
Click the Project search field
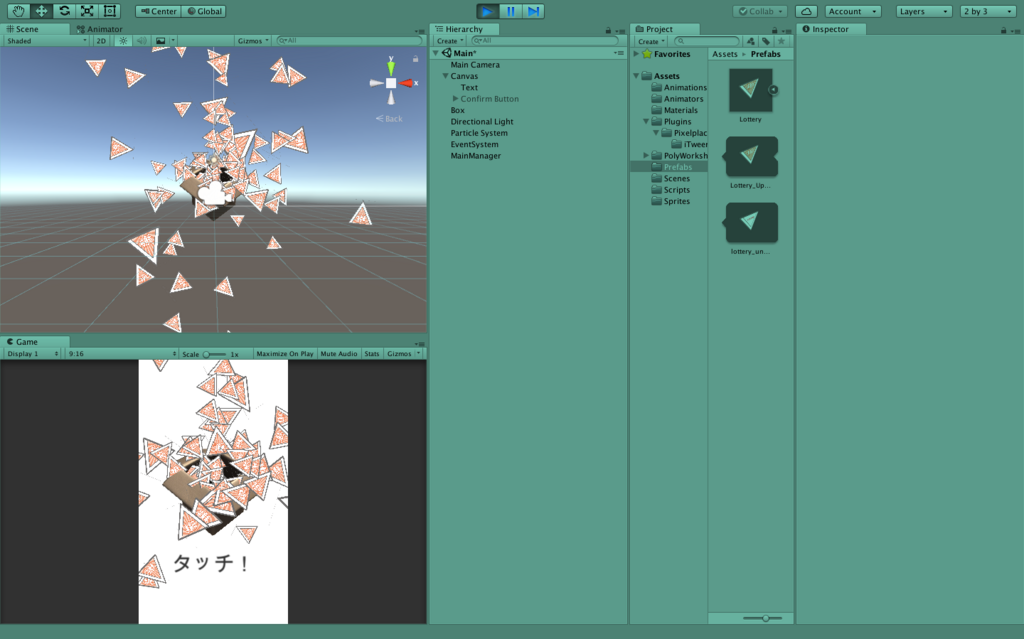707,41
